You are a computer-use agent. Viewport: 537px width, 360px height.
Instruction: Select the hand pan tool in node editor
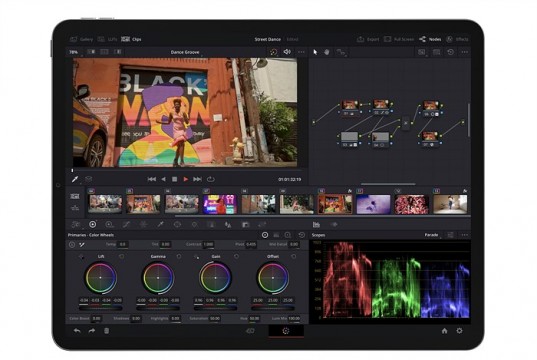327,52
